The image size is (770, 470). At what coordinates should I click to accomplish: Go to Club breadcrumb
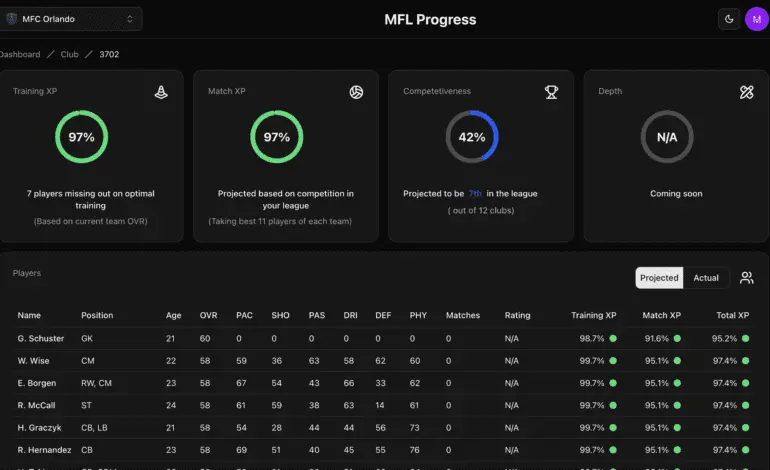69,55
